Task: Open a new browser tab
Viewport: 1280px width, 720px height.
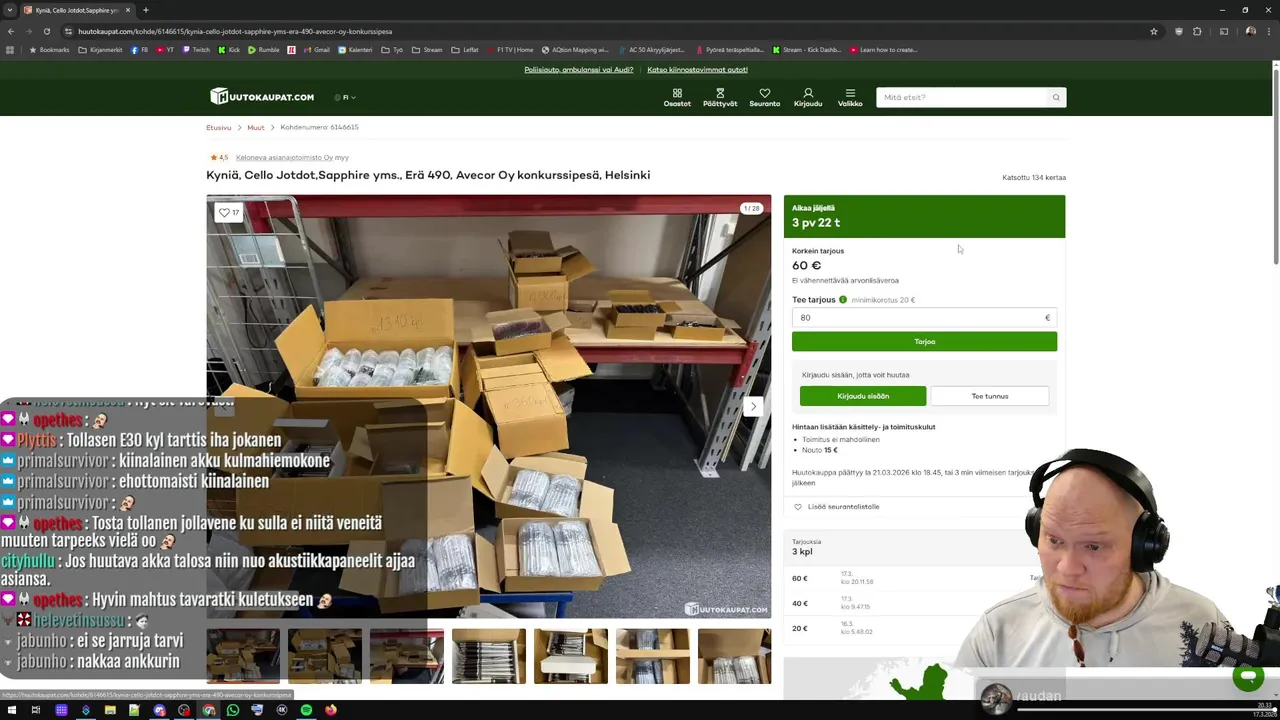Action: tap(145, 10)
